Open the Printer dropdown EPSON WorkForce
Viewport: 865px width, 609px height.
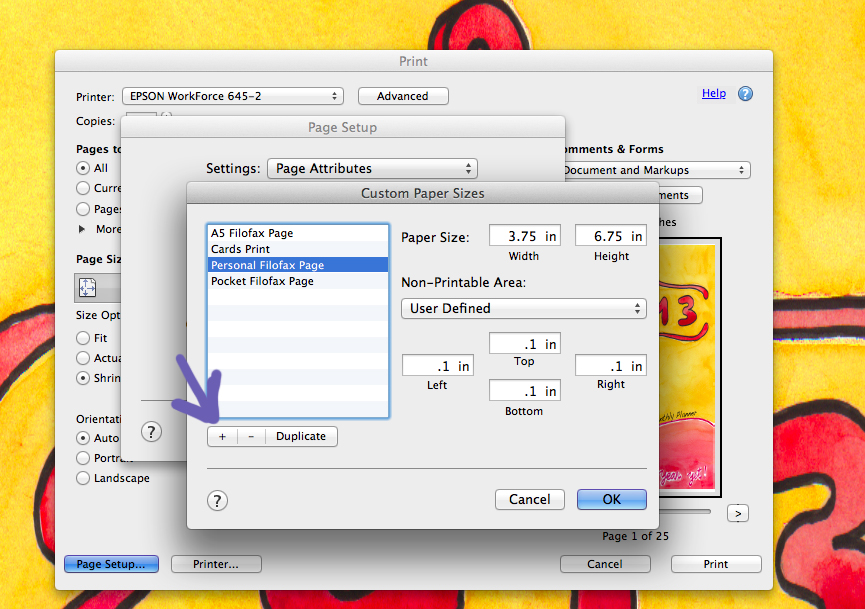232,96
